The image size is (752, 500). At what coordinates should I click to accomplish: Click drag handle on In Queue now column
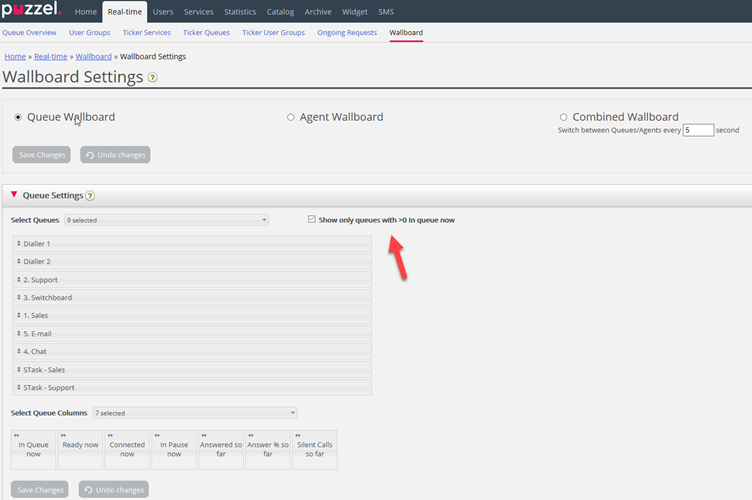click(x=17, y=436)
